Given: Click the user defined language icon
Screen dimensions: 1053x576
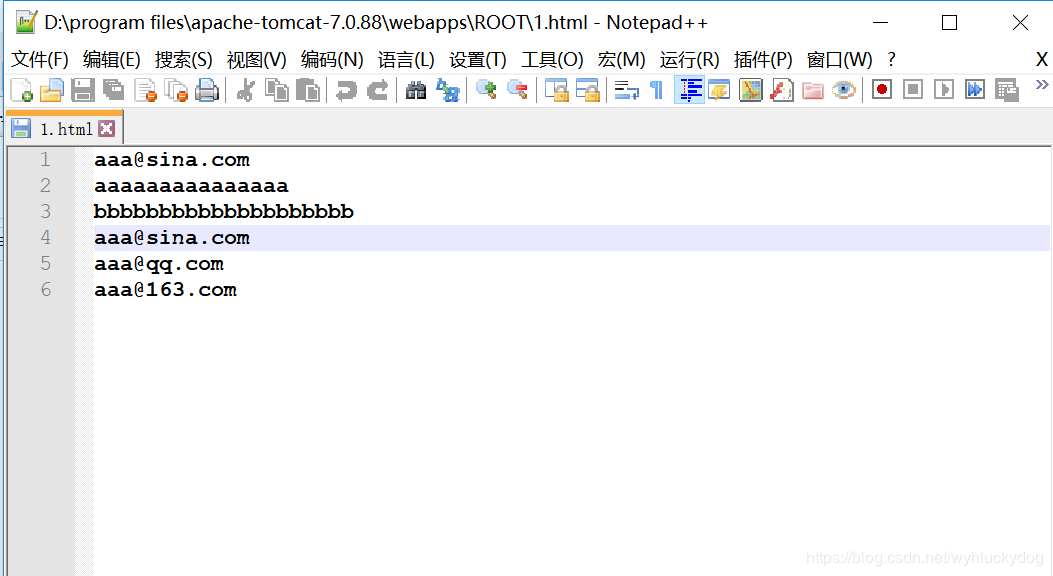Looking at the screenshot, I should (x=719, y=89).
